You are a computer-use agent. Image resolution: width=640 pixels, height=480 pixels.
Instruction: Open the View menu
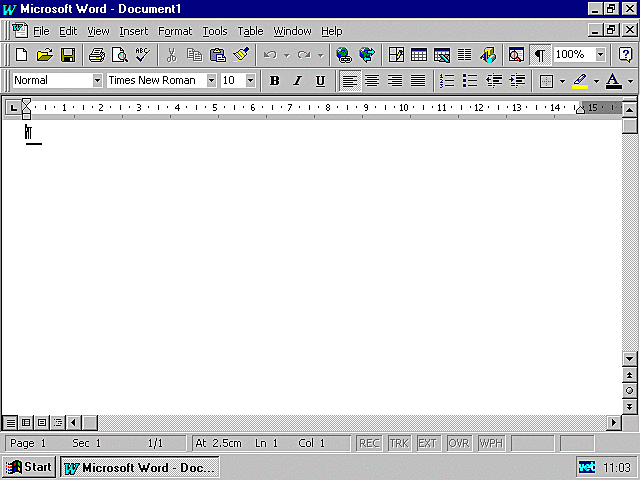(98, 31)
